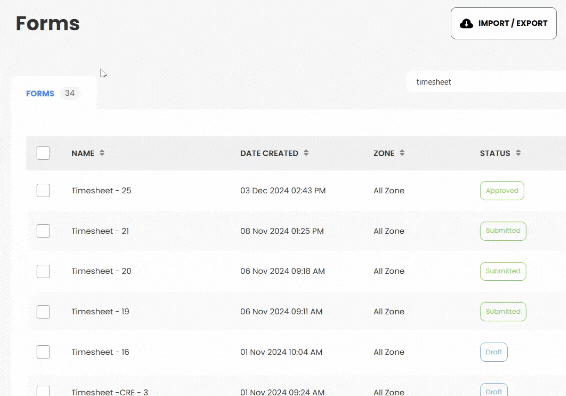
Task: Click the 34 forms count badge
Action: [70, 93]
